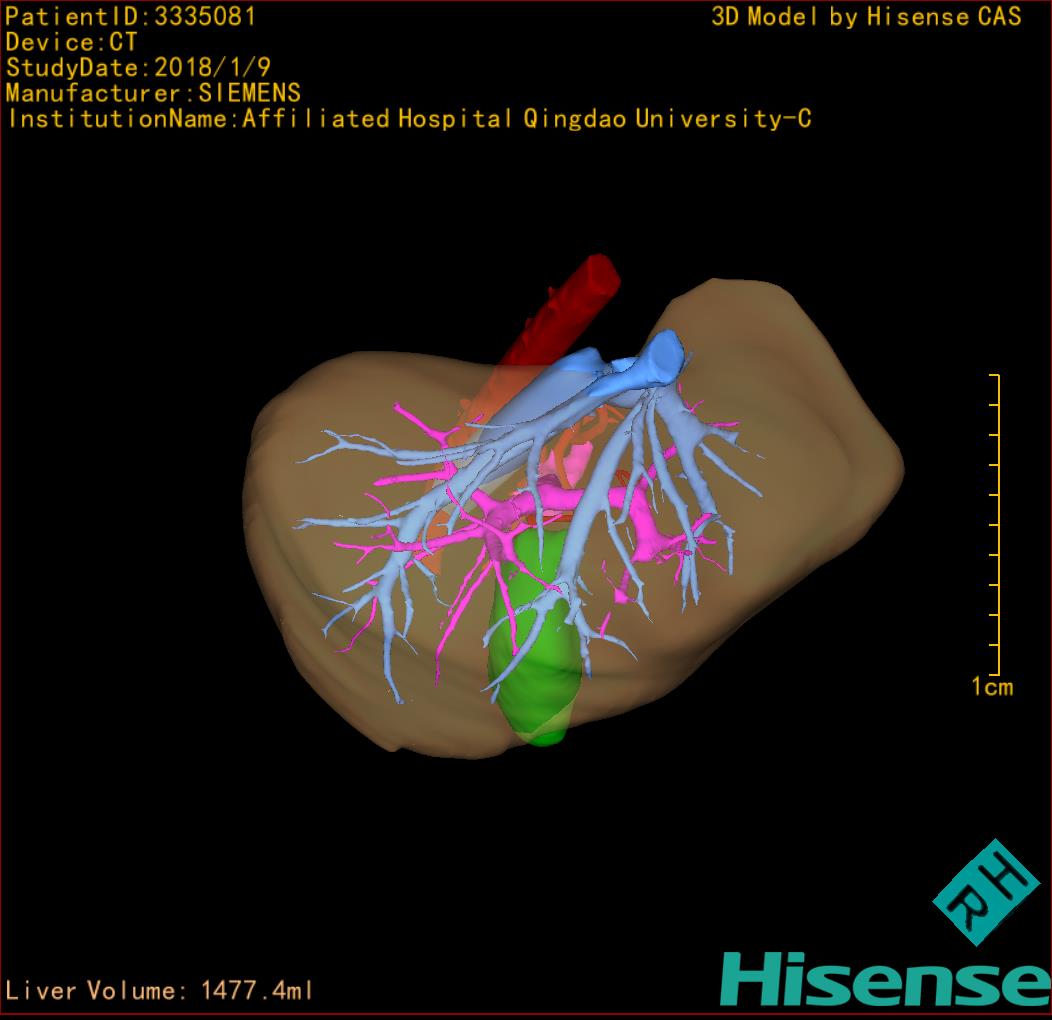Click the InstitutionName Affiliated Hospital Qingdao University text

[x=409, y=119]
